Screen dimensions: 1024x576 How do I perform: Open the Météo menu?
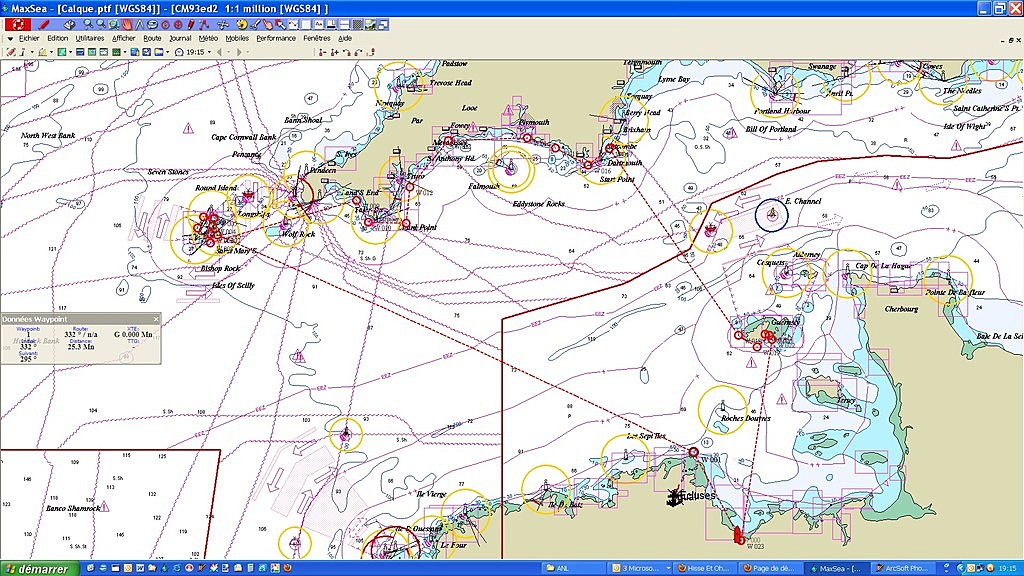(208, 39)
